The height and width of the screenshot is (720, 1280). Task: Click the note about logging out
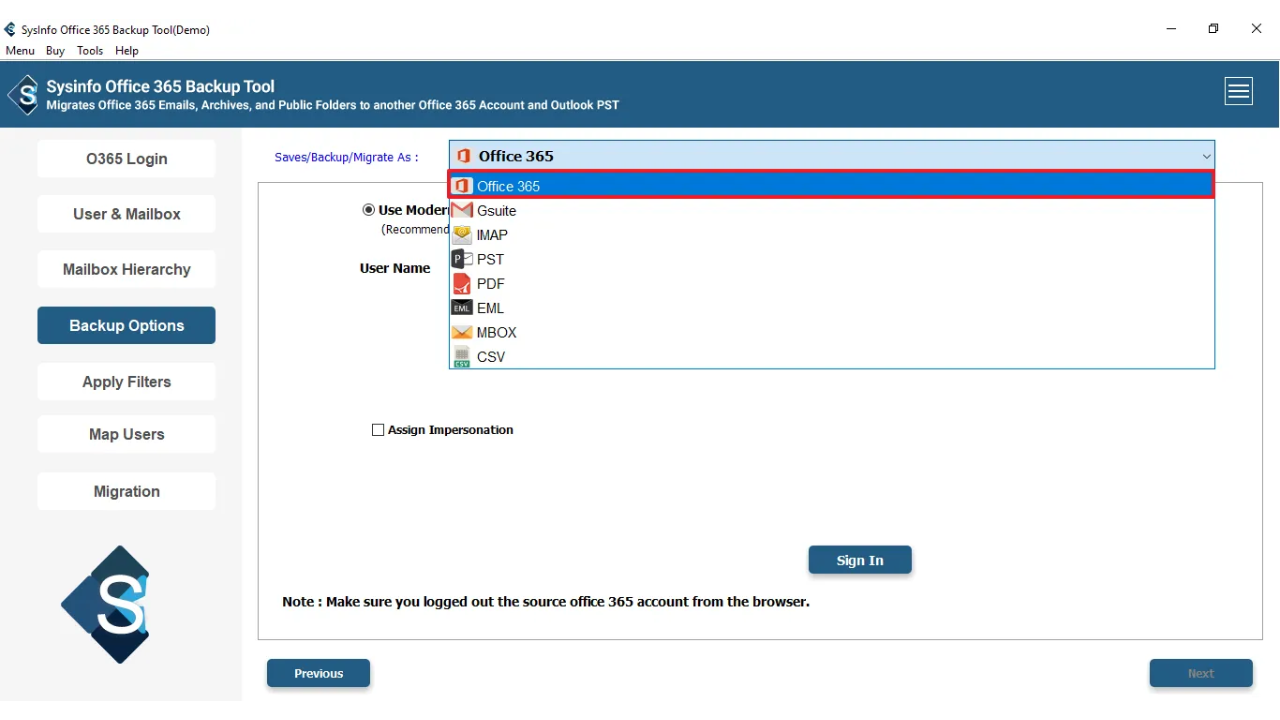click(546, 602)
